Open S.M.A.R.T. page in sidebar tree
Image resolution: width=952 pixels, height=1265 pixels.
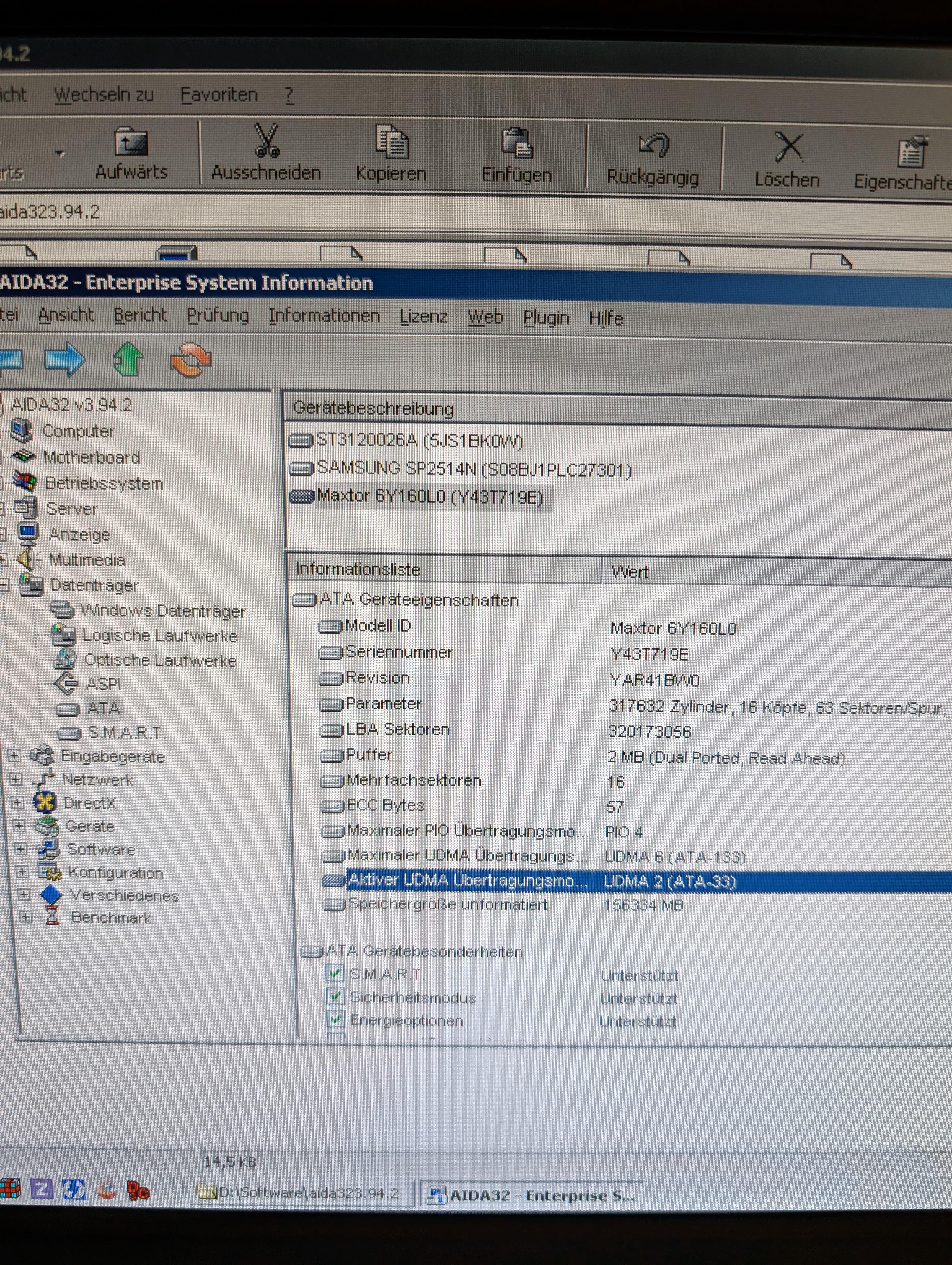pos(126,733)
